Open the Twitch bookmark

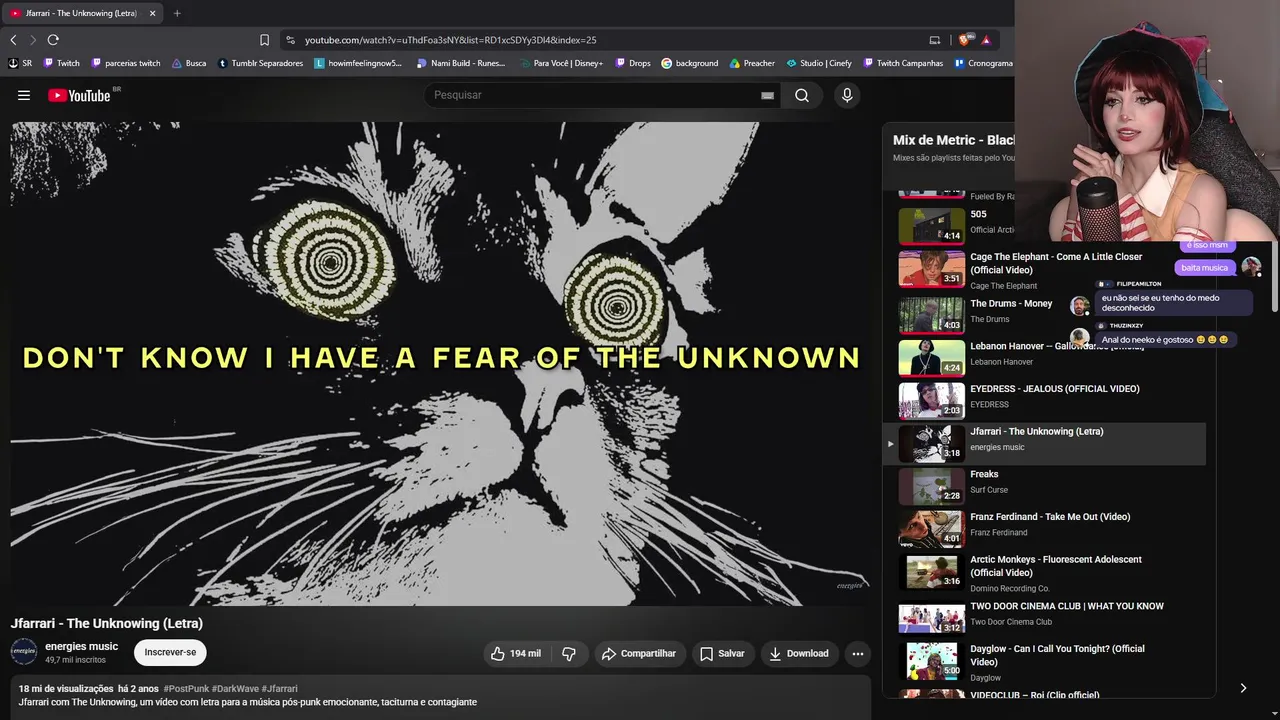(62, 63)
